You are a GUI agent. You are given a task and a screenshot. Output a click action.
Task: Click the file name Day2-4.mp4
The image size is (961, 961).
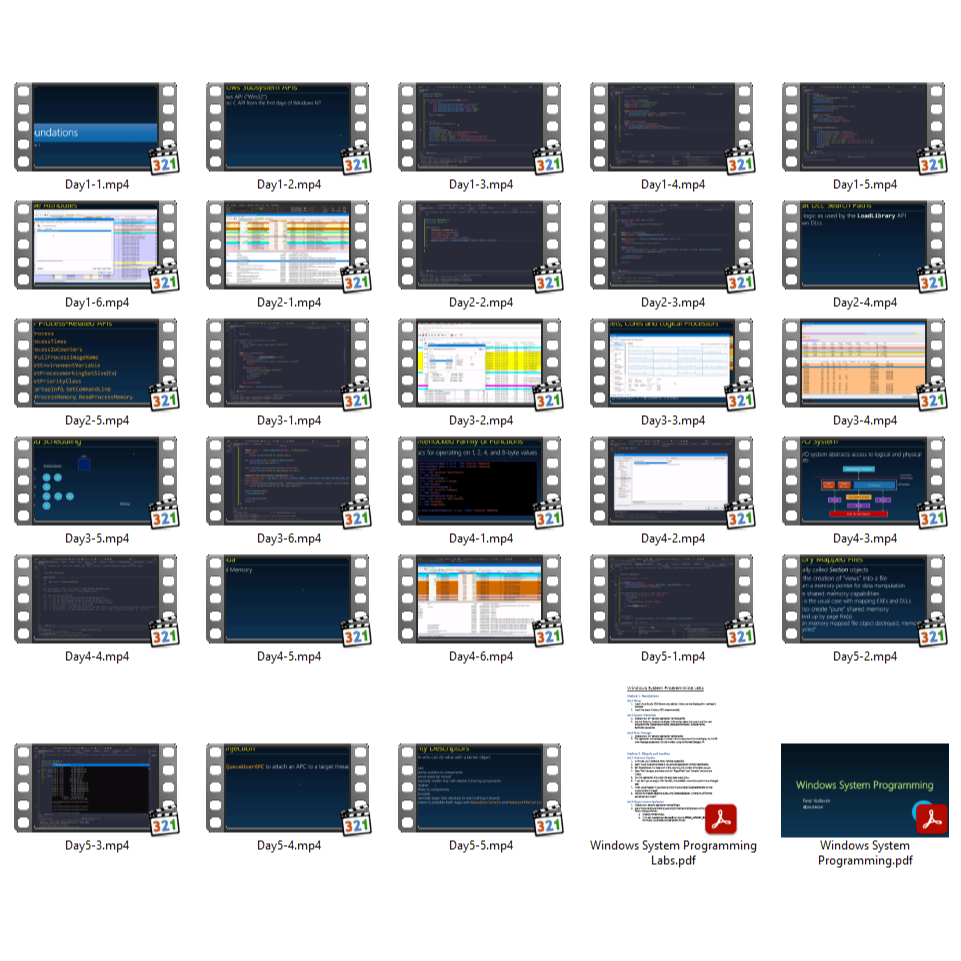(865, 302)
